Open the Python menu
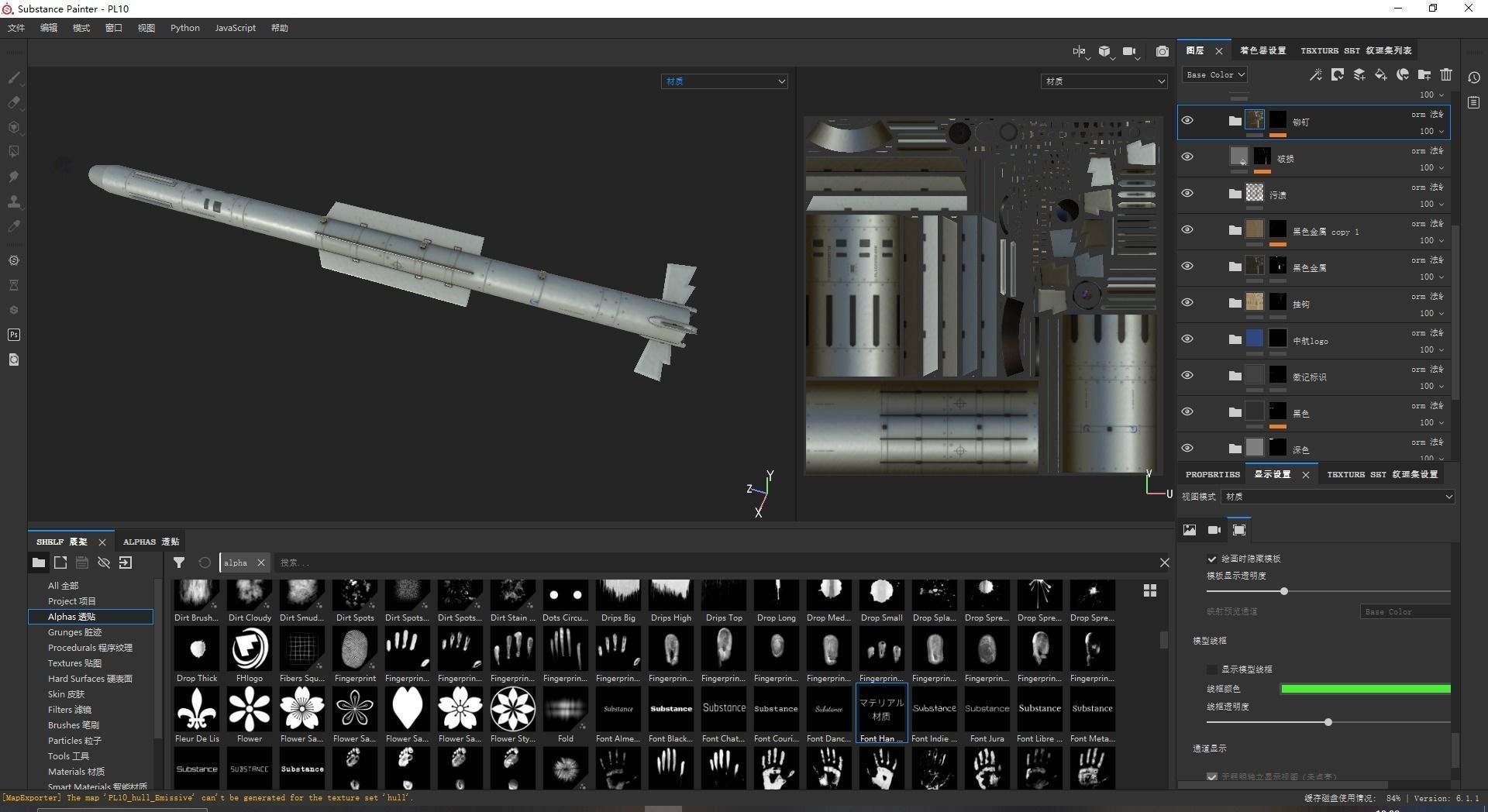Image resolution: width=1488 pixels, height=812 pixels. (185, 28)
